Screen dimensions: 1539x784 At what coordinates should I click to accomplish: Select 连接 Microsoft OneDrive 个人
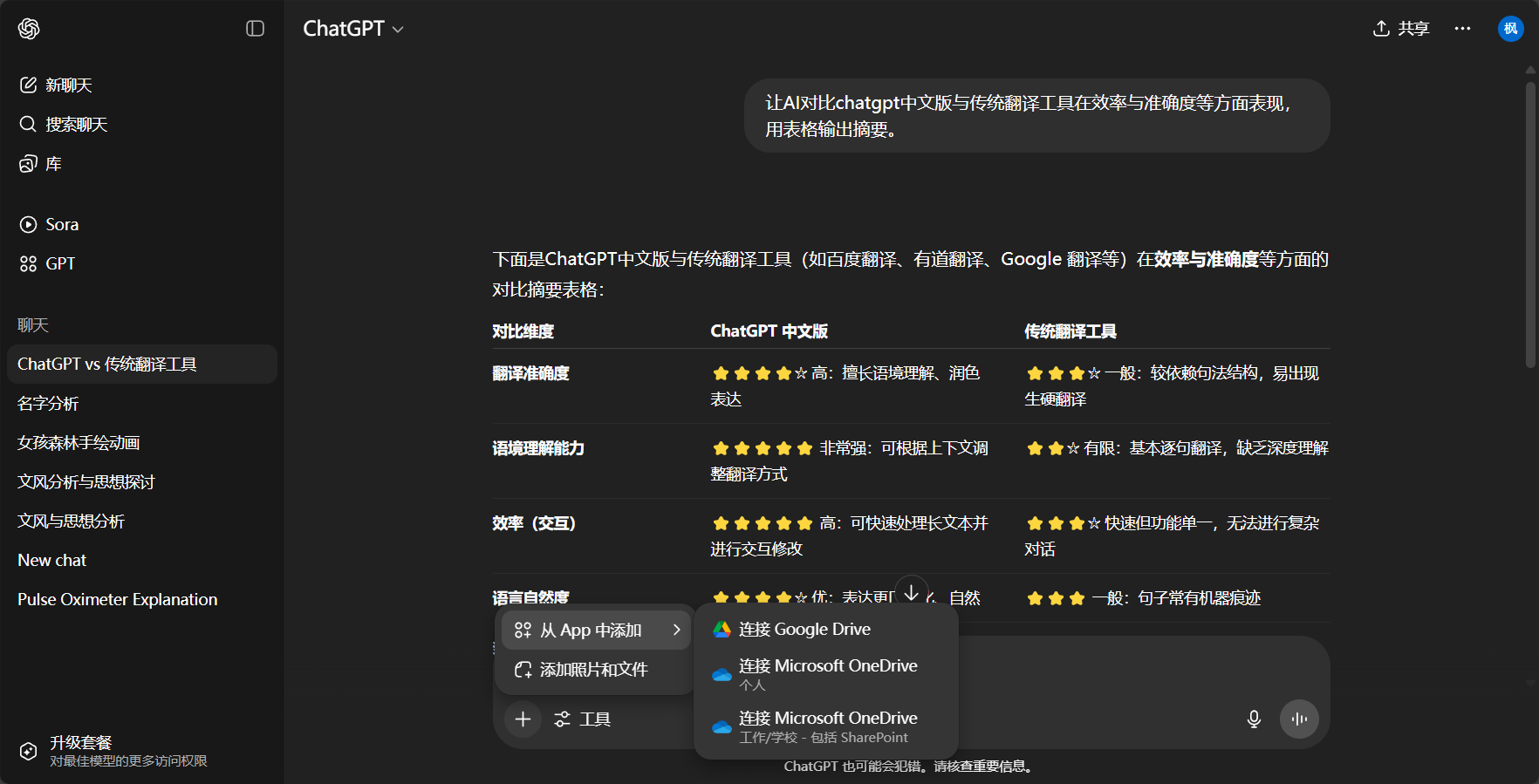tap(826, 674)
